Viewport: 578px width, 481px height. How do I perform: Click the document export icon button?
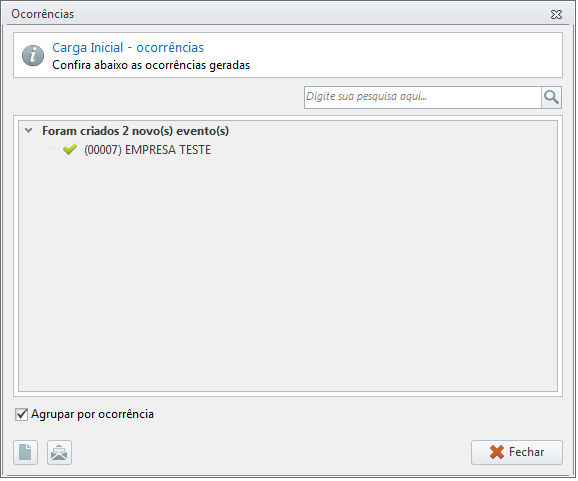25,452
